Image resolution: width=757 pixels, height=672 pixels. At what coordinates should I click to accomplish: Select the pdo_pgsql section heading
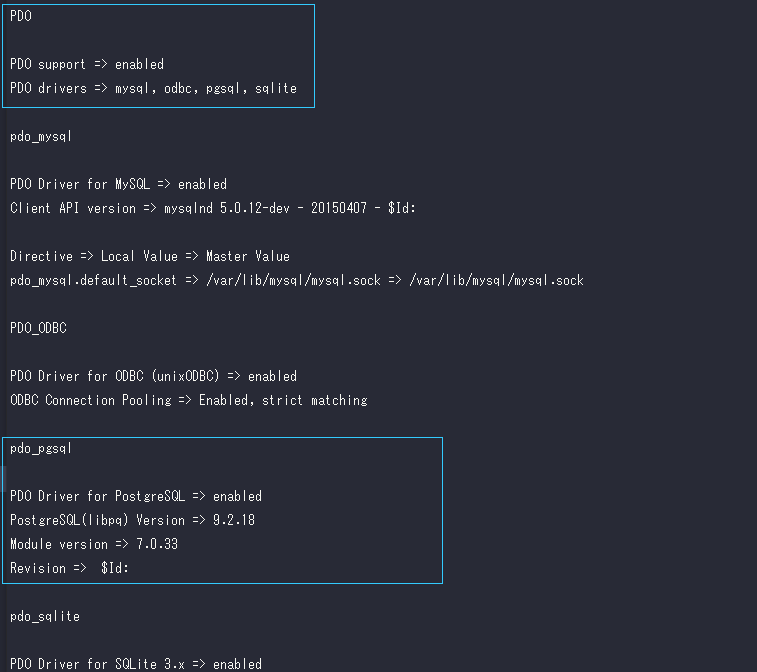[41, 448]
